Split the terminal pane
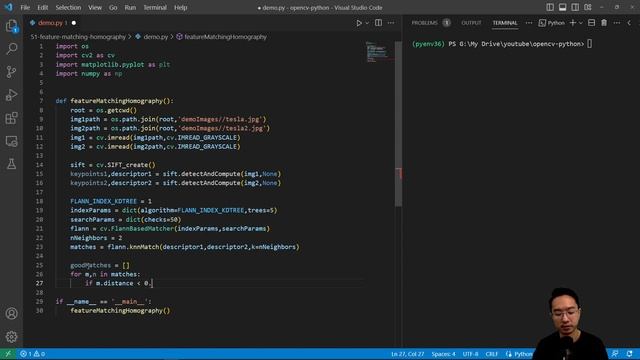The width and height of the screenshot is (640, 360). coord(591,23)
